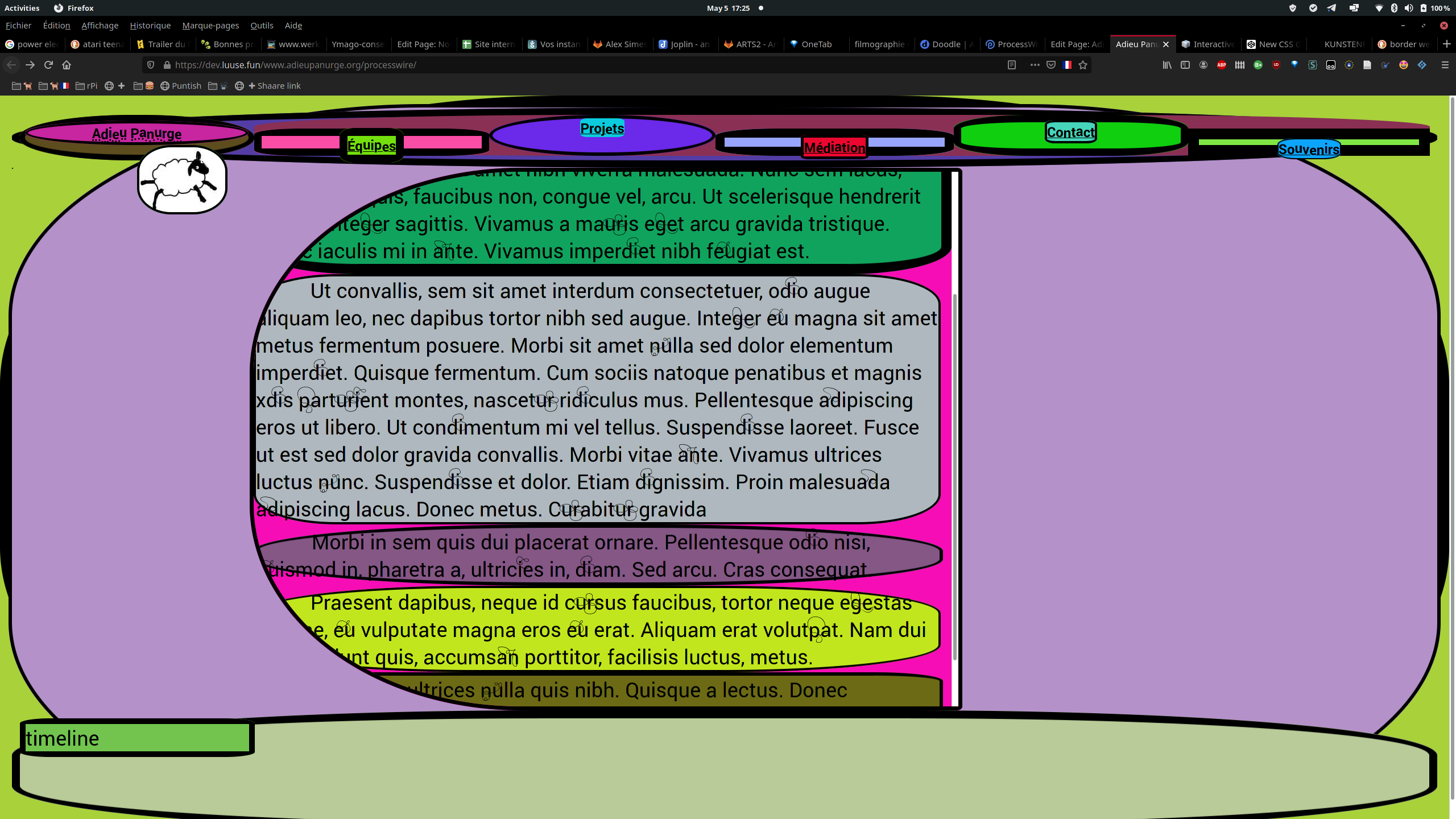The width and height of the screenshot is (1456, 819).
Task: Bookmark this page with the star icon
Action: click(x=1083, y=65)
